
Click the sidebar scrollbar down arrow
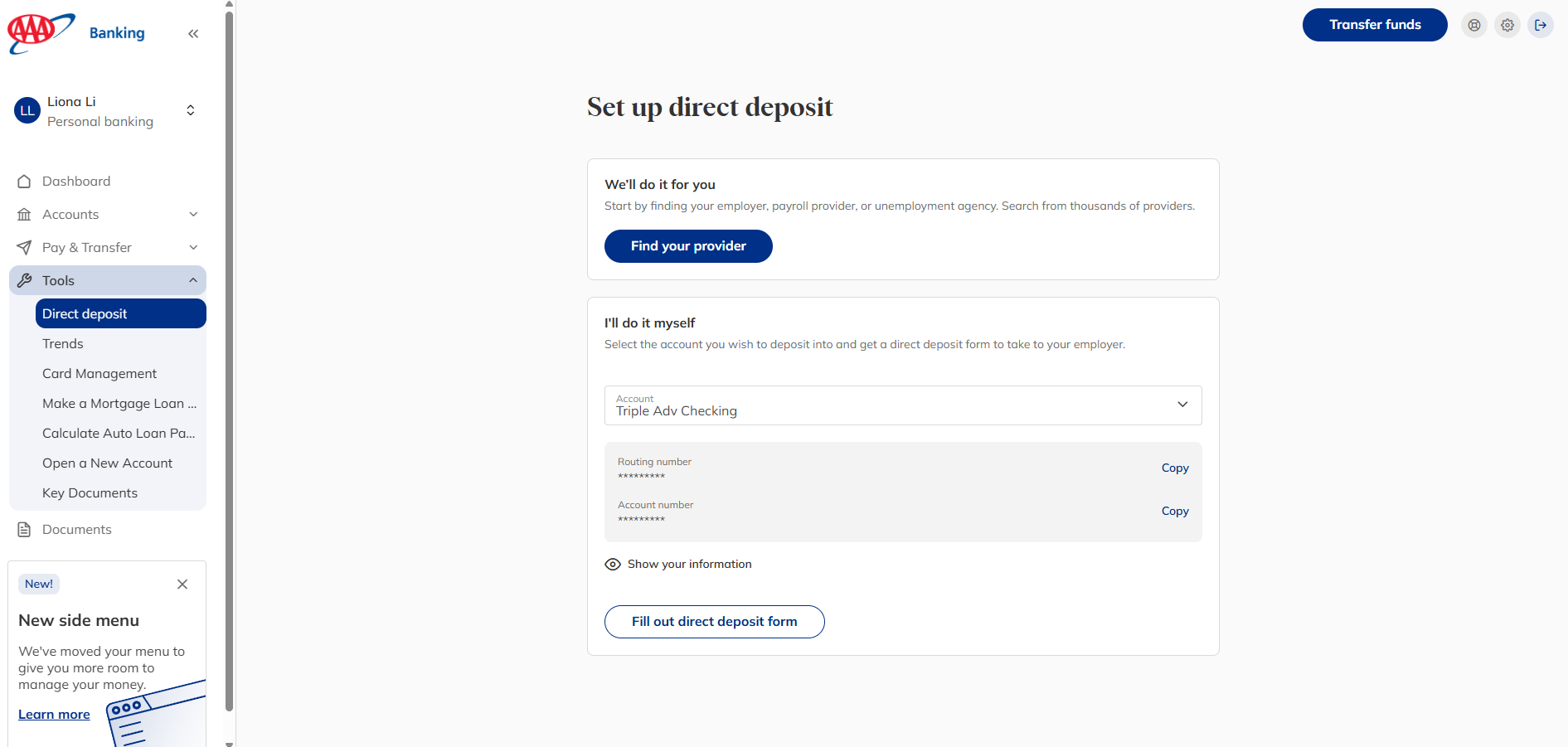230,744
